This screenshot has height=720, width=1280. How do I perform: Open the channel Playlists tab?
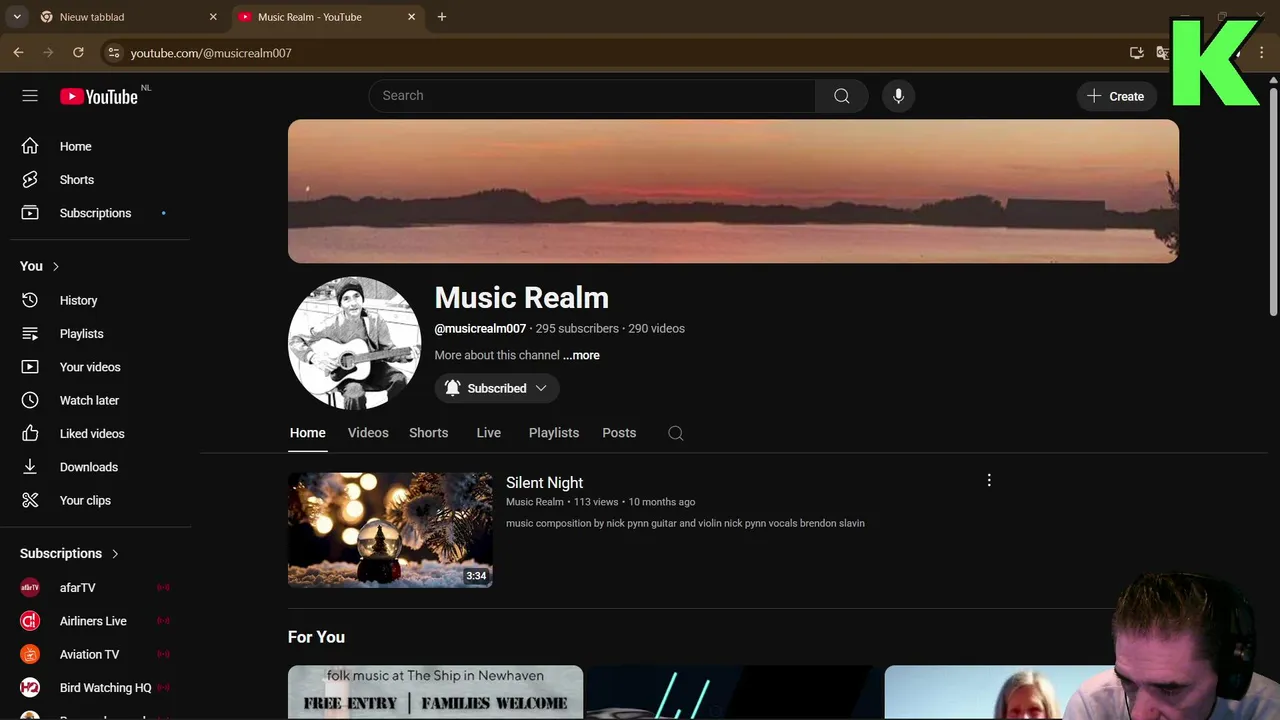[x=554, y=433]
